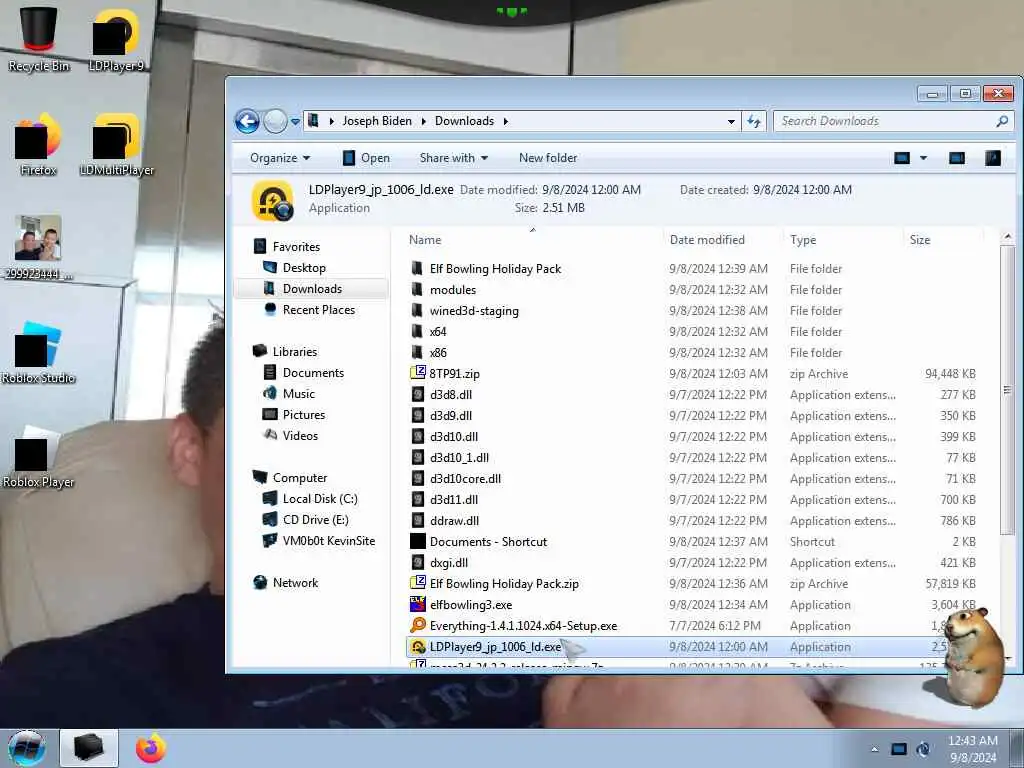The height and width of the screenshot is (768, 1024).
Task: Click the Downloads breadcrumb in address bar
Action: coord(464,121)
